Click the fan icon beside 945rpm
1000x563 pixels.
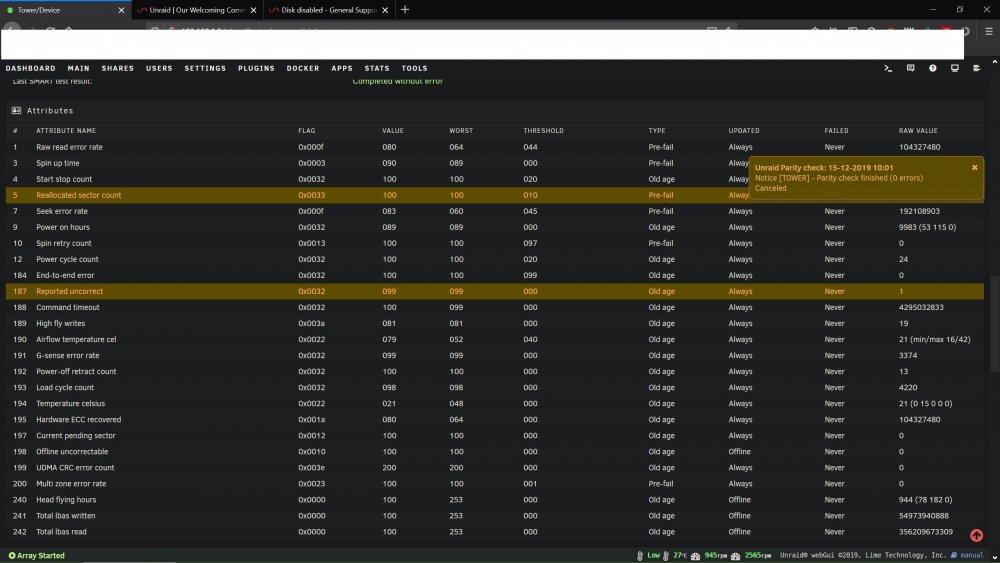(695, 556)
